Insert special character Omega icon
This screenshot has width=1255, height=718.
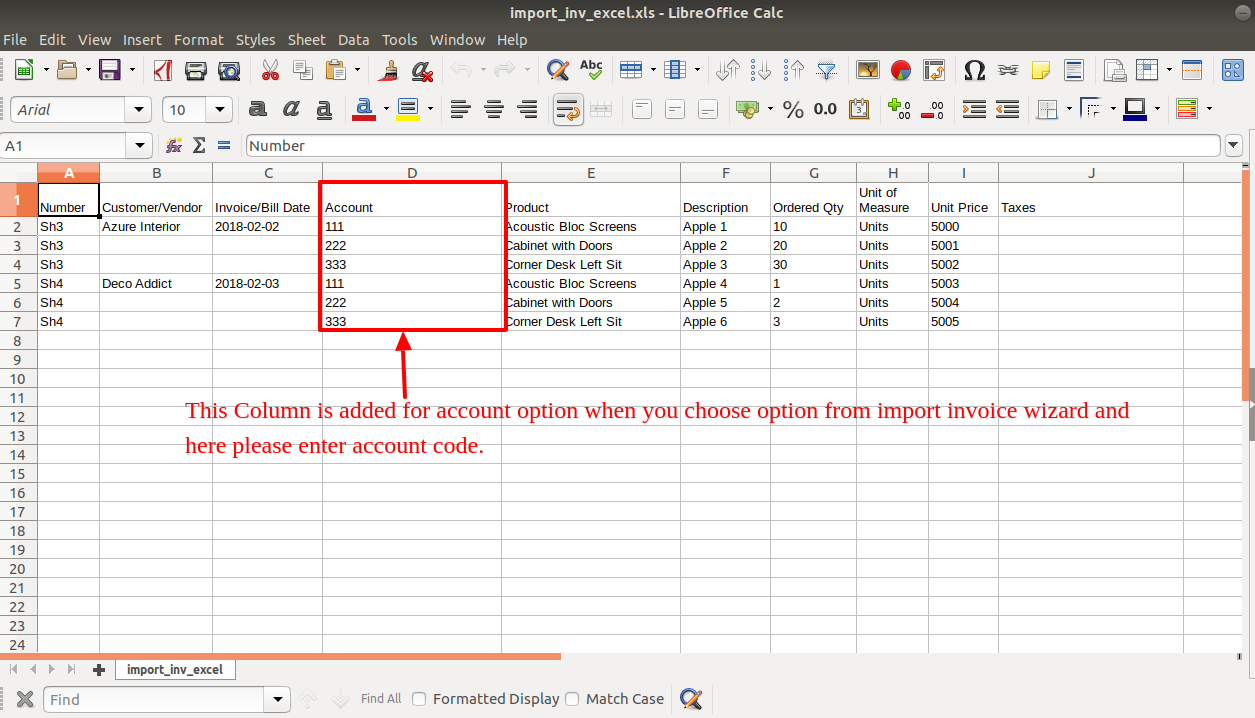pyautogui.click(x=974, y=70)
